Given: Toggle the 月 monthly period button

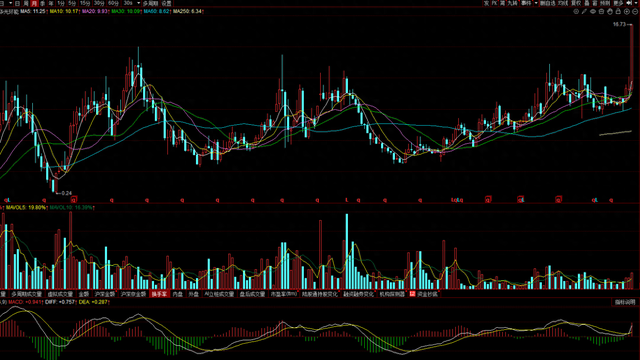Looking at the screenshot, I should pyautogui.click(x=34, y=3).
